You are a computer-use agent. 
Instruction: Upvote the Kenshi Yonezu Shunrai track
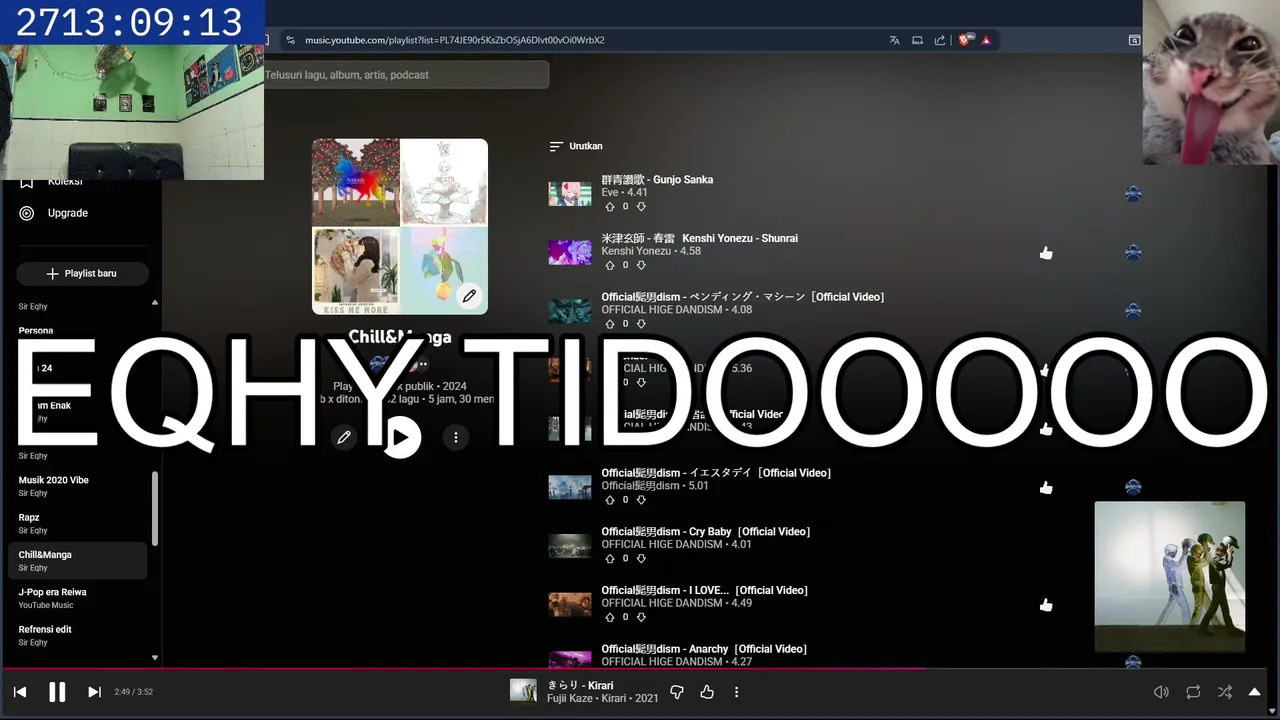pyautogui.click(x=610, y=265)
